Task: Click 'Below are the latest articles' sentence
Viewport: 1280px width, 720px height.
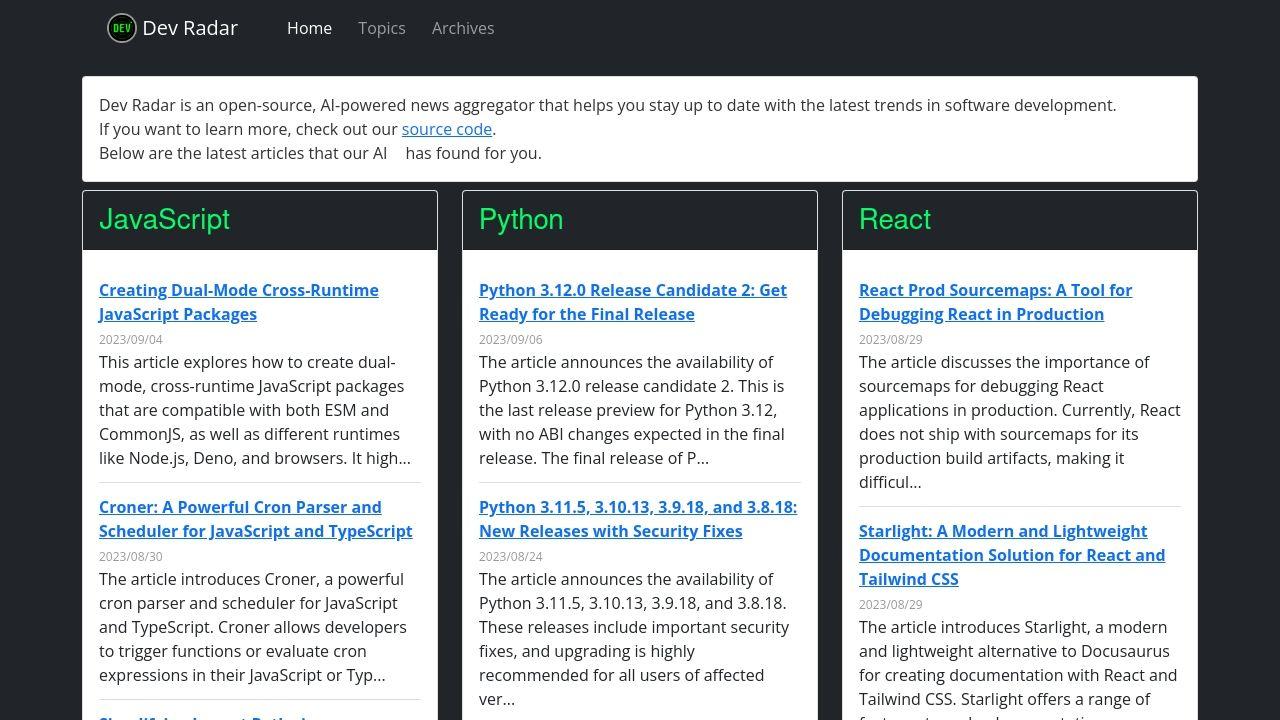Action: tap(320, 153)
